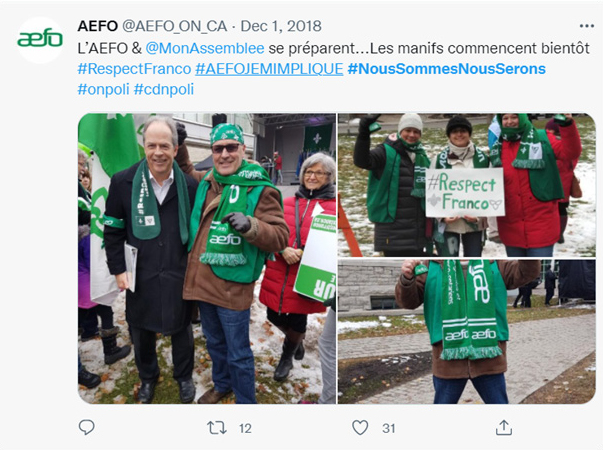Click the like count 31
This screenshot has height=450, width=603.
(389, 428)
